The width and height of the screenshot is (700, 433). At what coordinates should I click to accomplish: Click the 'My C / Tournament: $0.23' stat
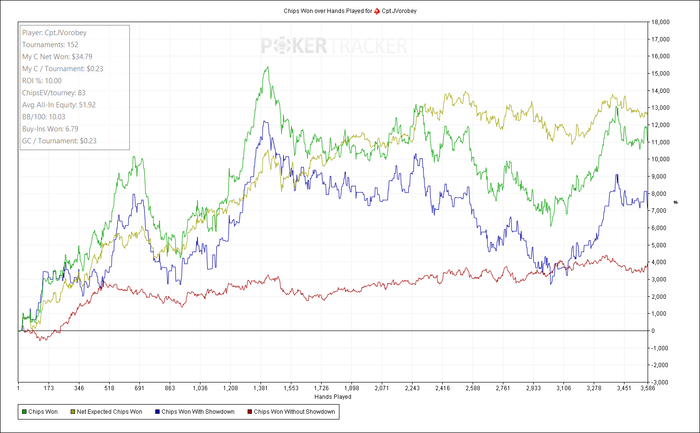(62, 69)
